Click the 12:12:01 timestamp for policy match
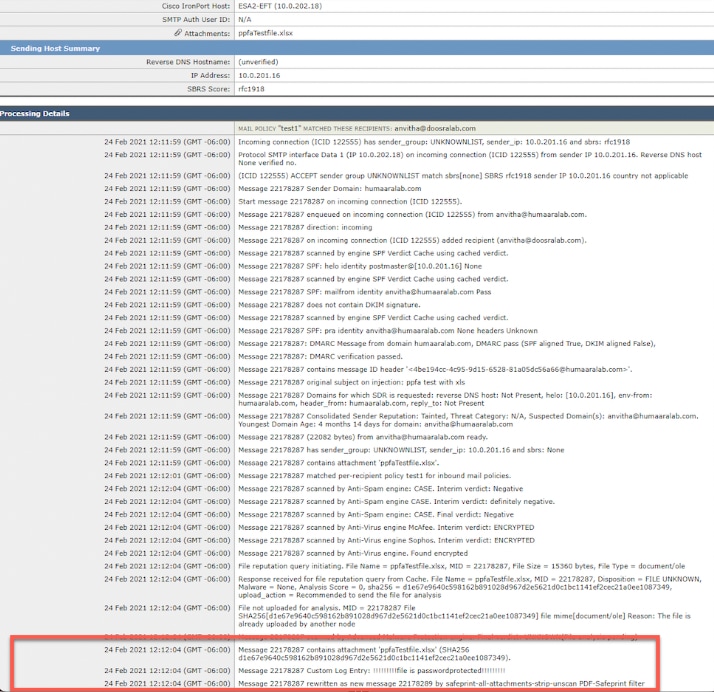This screenshot has height=692, width=714. pyautogui.click(x=167, y=476)
